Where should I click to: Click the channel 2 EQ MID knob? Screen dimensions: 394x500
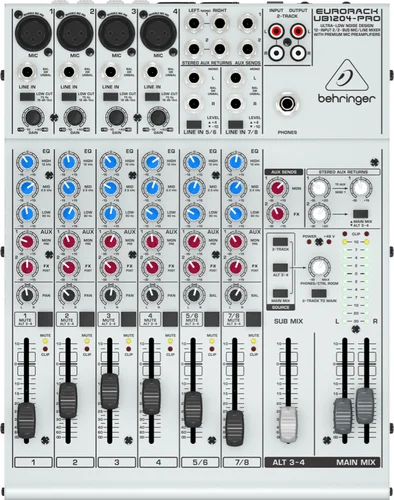pyautogui.click(x=69, y=188)
